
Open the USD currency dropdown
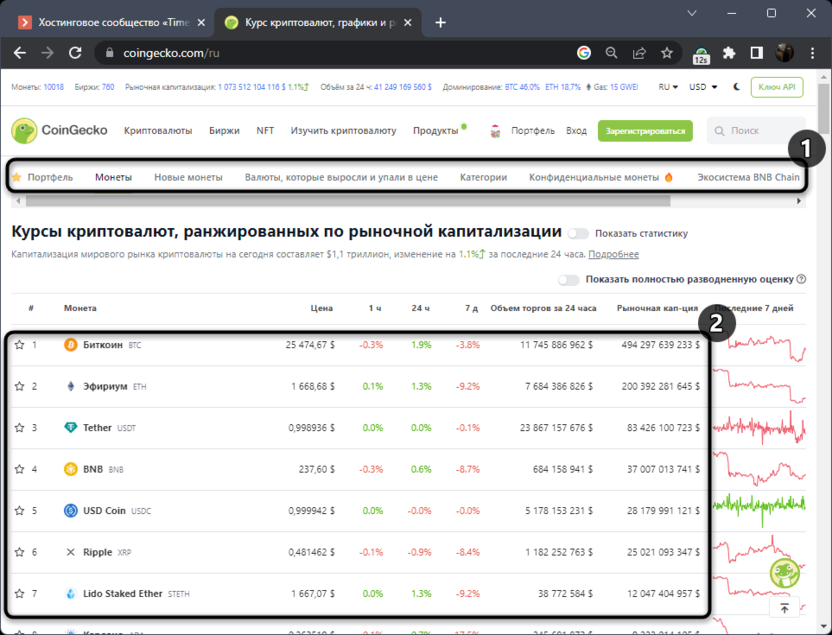point(703,87)
